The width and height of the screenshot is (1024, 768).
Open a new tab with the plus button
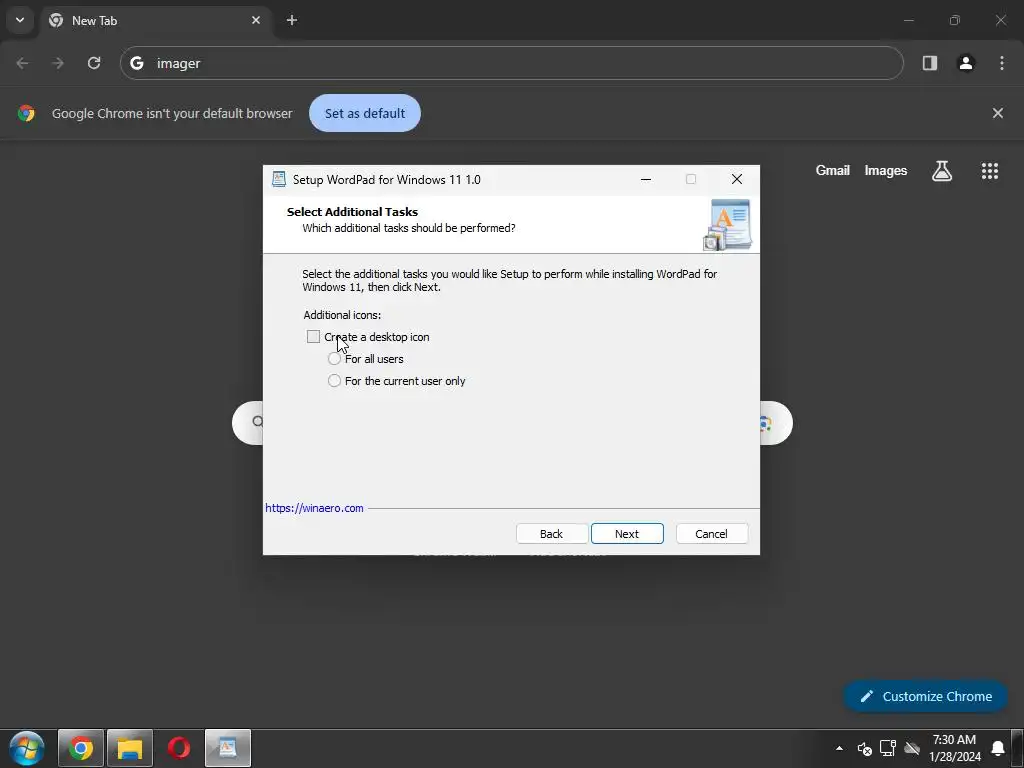coord(292,20)
